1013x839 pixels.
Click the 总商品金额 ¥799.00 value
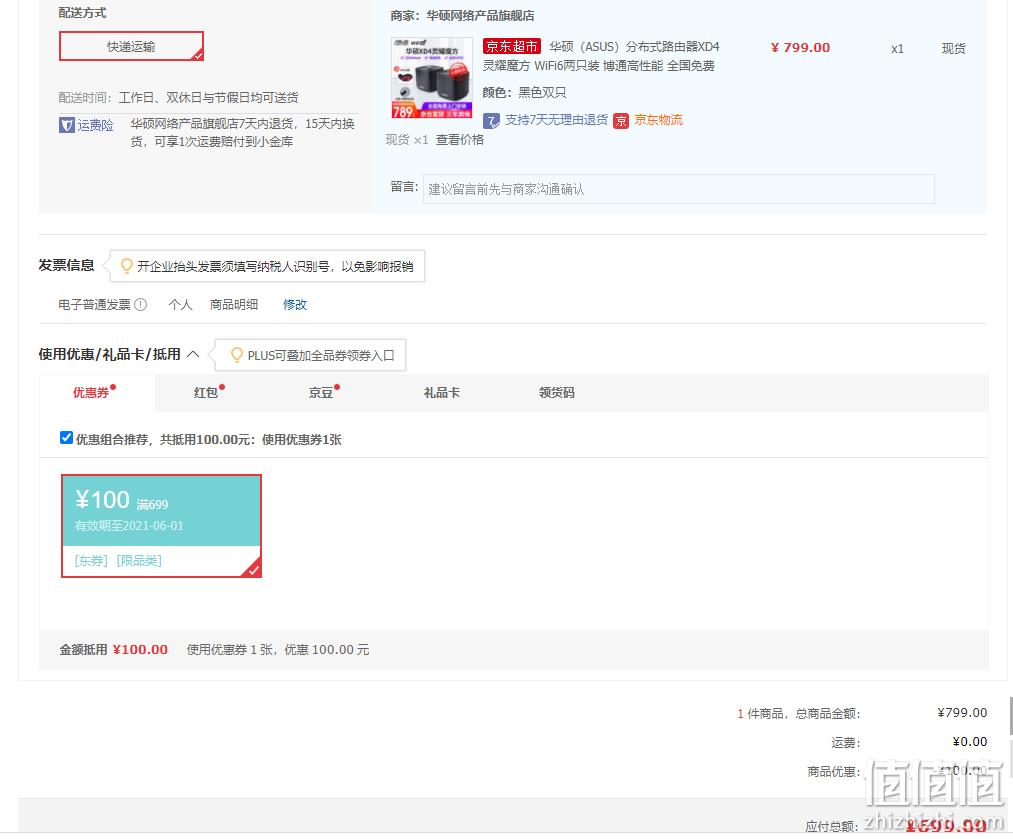(962, 713)
